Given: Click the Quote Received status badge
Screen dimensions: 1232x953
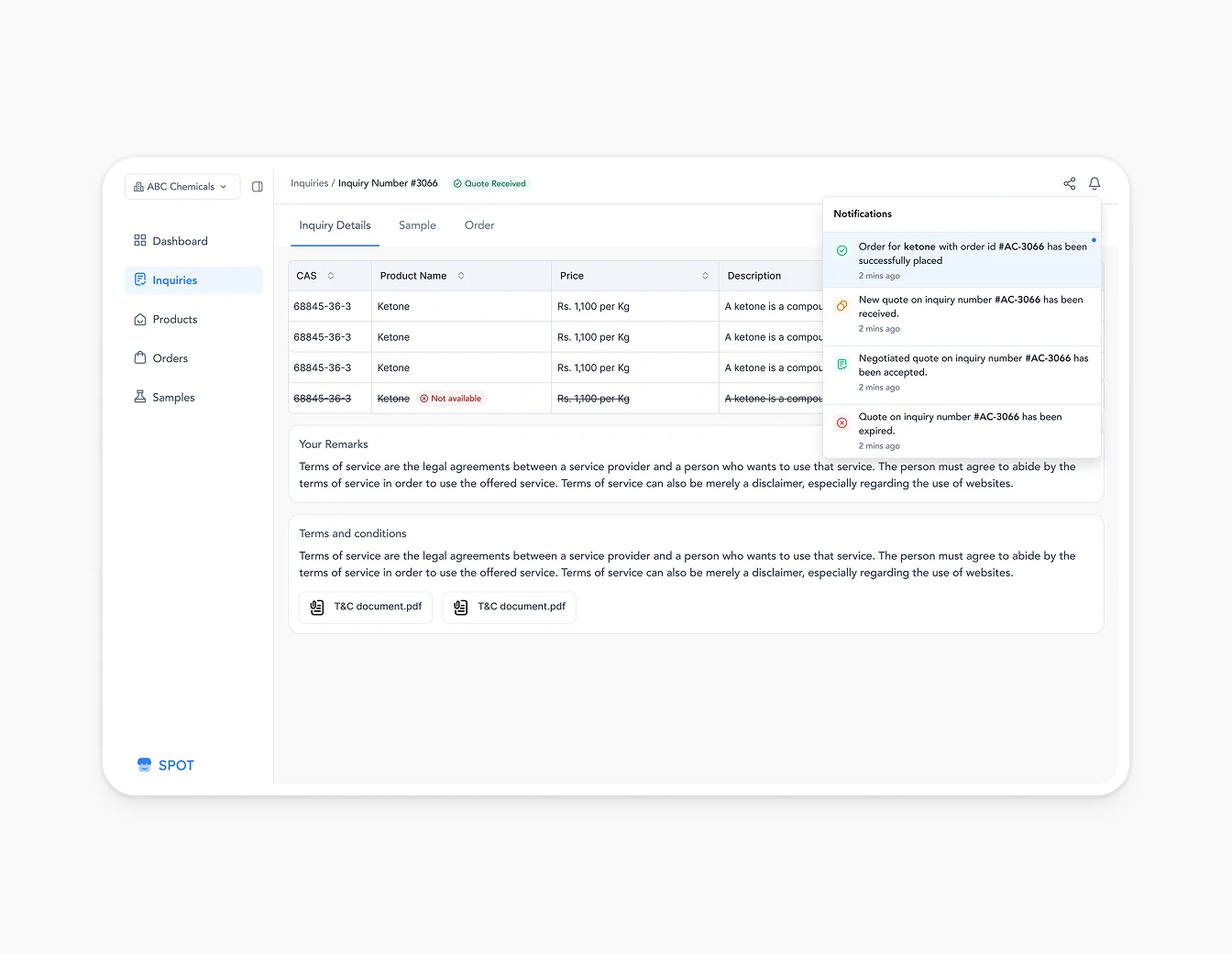Looking at the screenshot, I should point(489,183).
